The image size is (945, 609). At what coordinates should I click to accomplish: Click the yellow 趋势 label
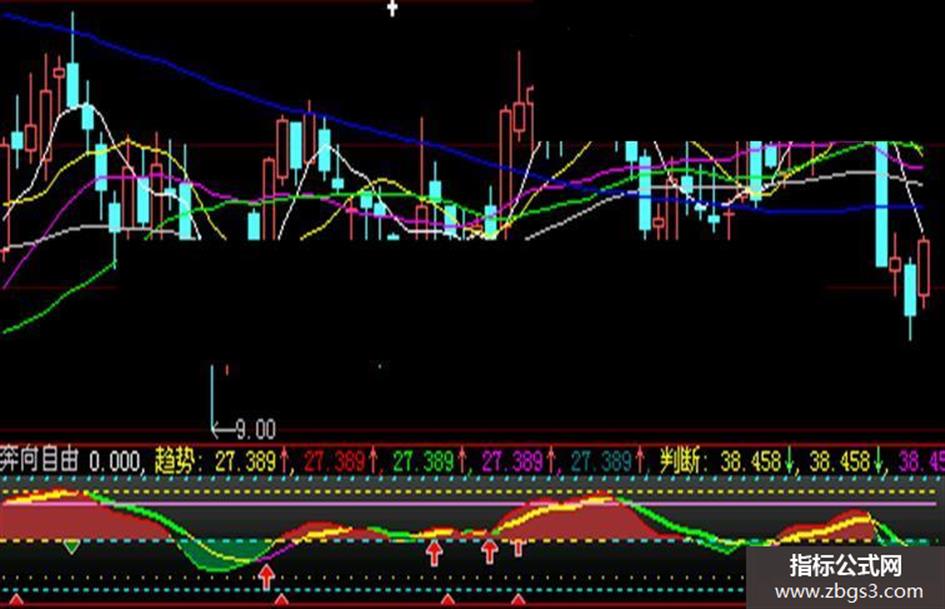(x=175, y=461)
